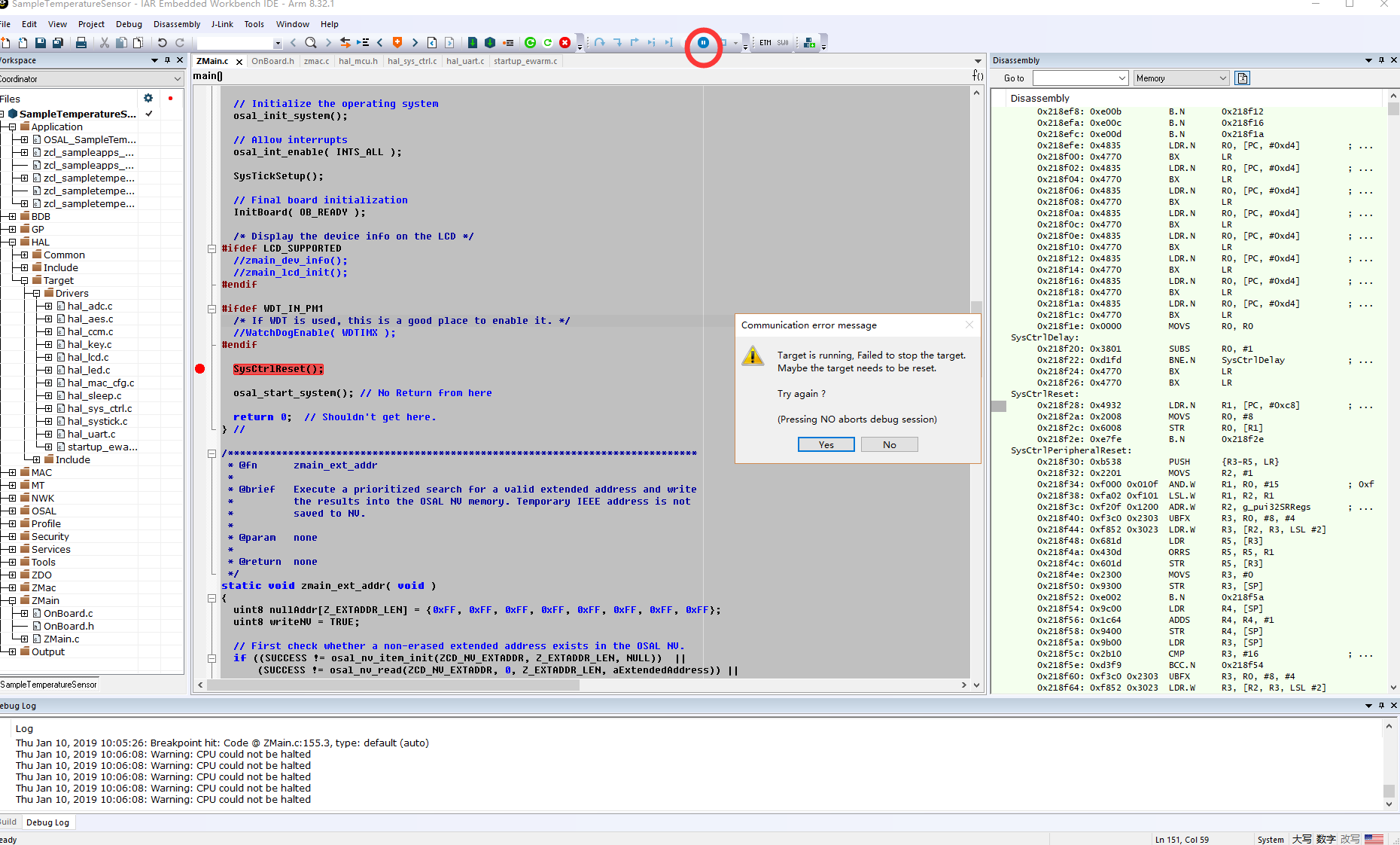Close the Communication error message dialog

tap(969, 325)
